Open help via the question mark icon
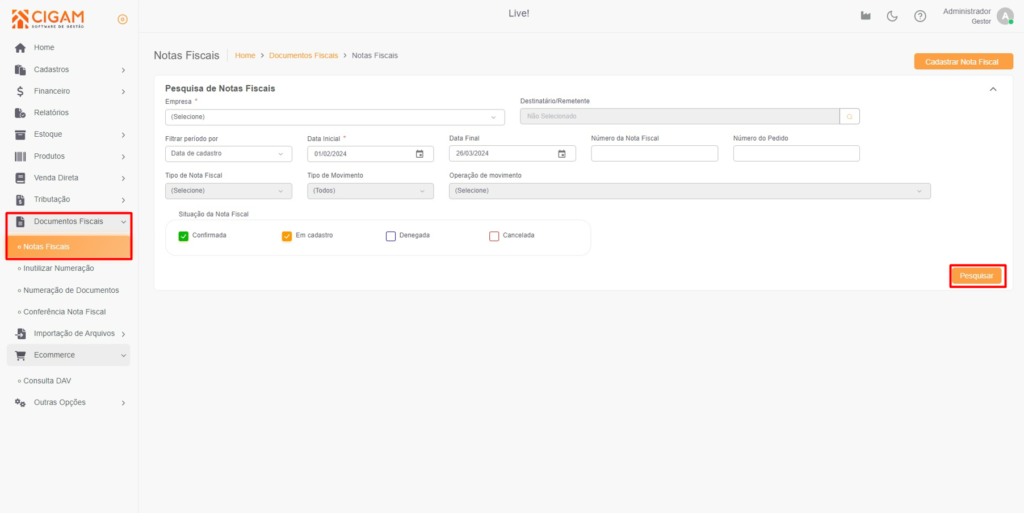This screenshot has width=1024, height=513. 920,16
